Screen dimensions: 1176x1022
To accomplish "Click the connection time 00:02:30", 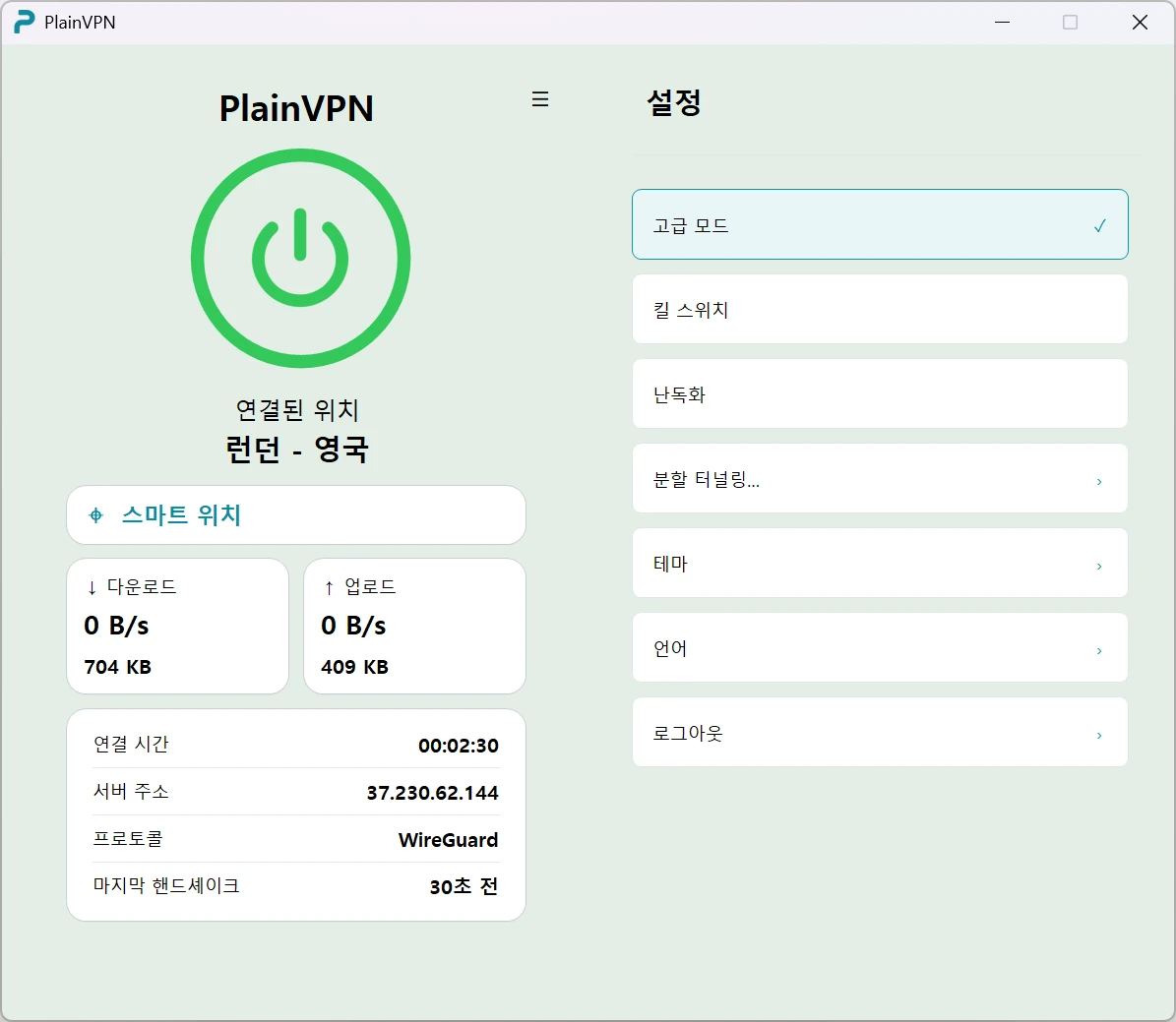I will coord(459,746).
